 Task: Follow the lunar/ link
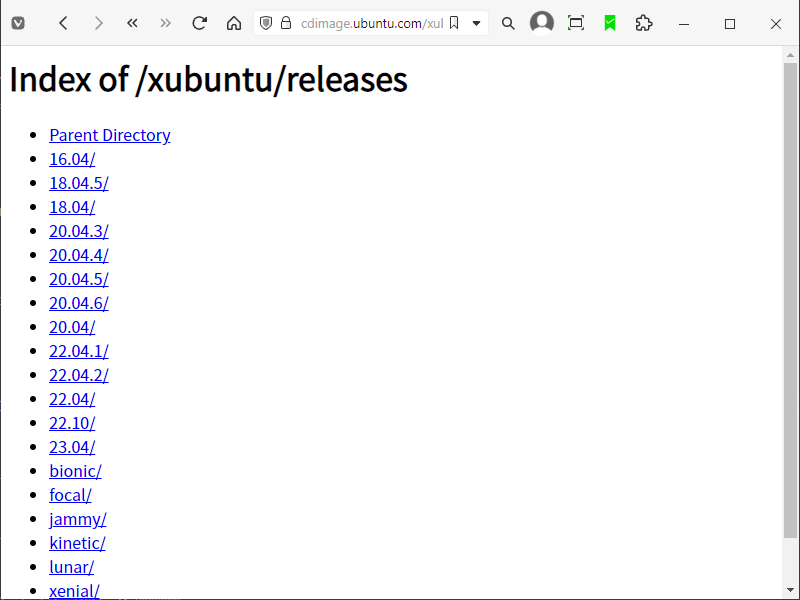(71, 567)
